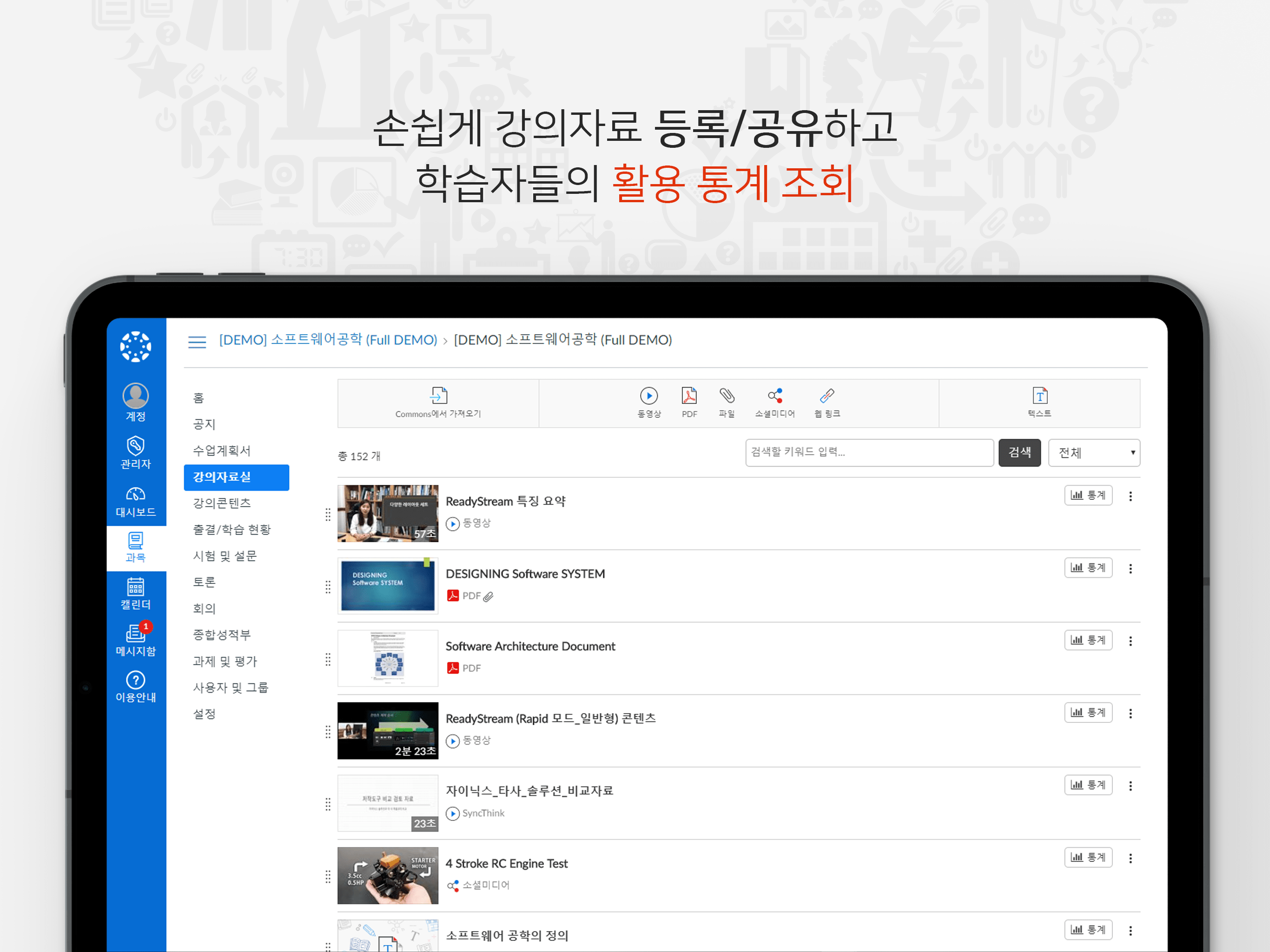
Task: View 통계 for ReadyStream 특징 요약
Action: pos(1088,495)
